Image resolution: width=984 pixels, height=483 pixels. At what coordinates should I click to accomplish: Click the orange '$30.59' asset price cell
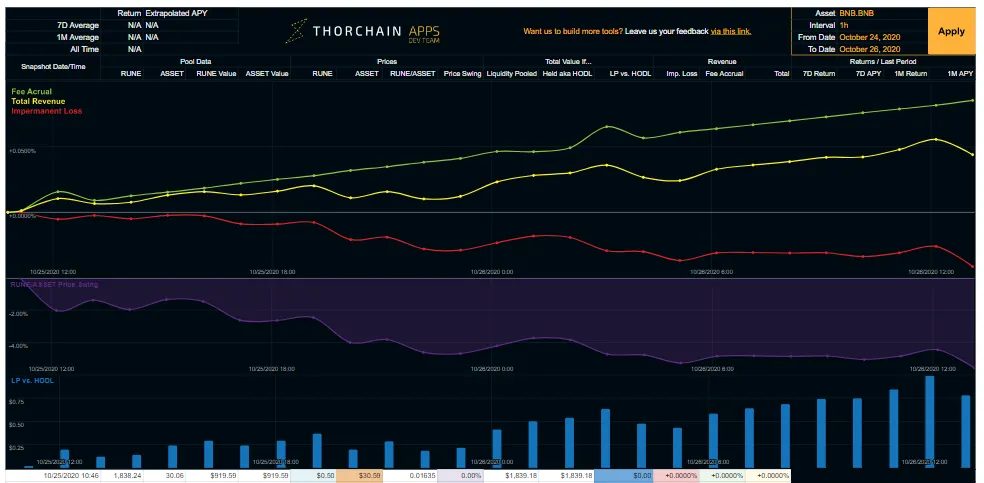click(x=359, y=475)
